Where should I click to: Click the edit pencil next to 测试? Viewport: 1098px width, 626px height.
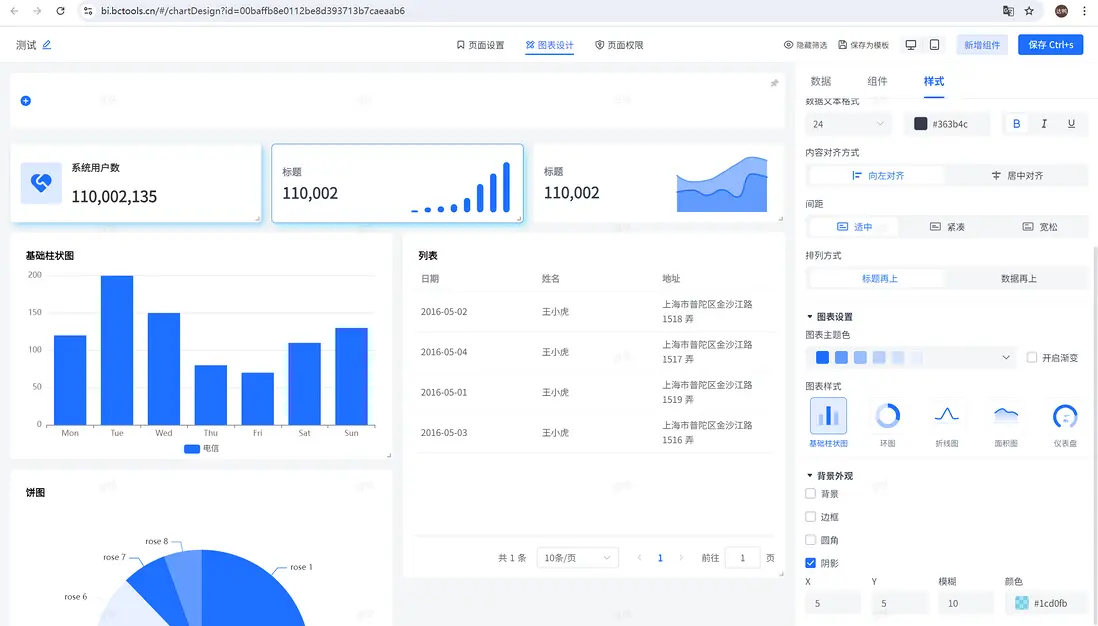tap(47, 45)
